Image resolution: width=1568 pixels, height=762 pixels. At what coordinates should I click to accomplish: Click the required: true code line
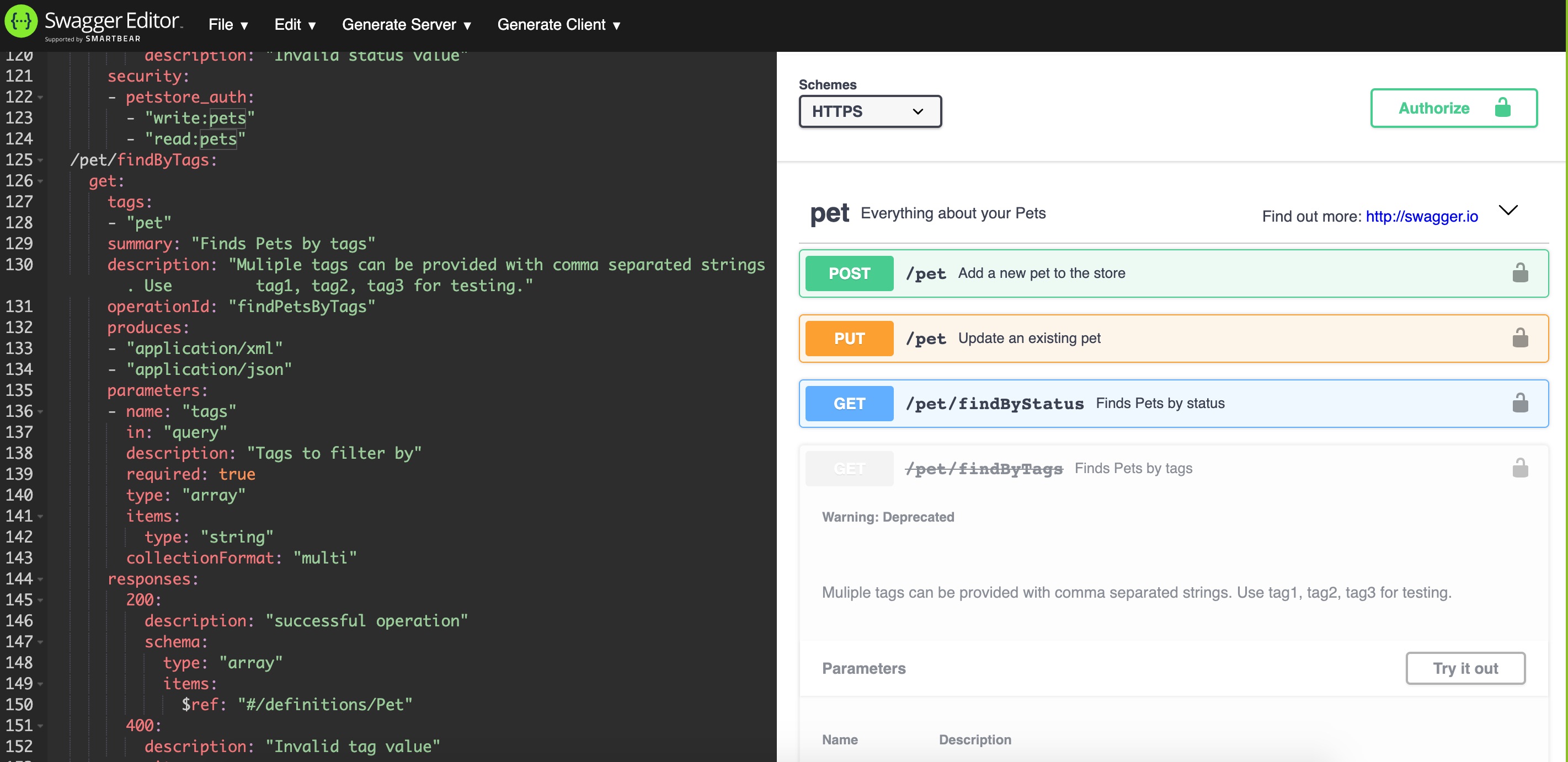190,474
